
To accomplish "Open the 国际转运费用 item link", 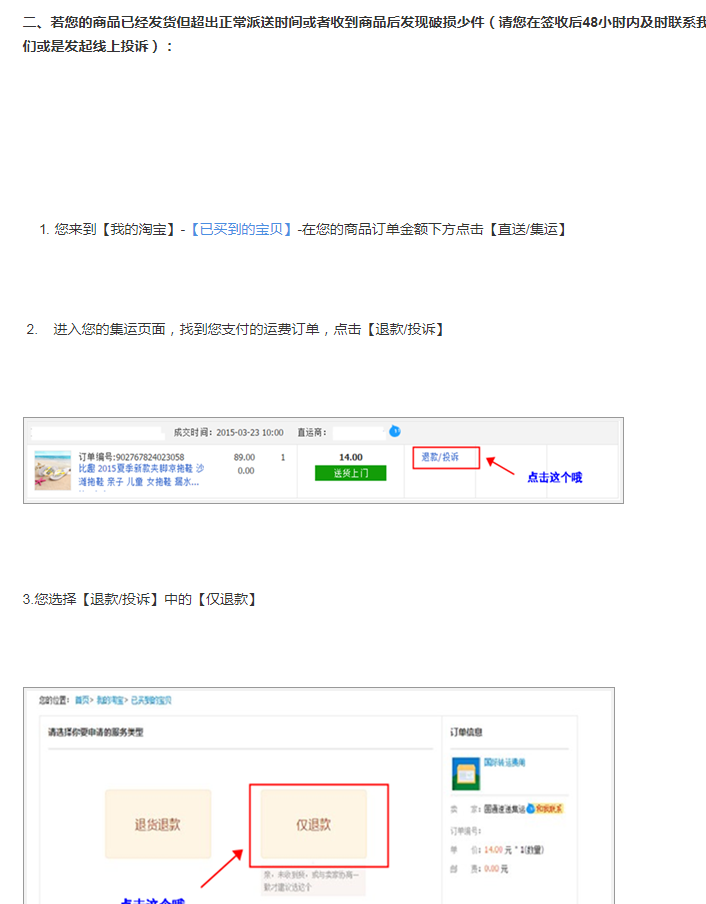I will pyautogui.click(x=504, y=762).
